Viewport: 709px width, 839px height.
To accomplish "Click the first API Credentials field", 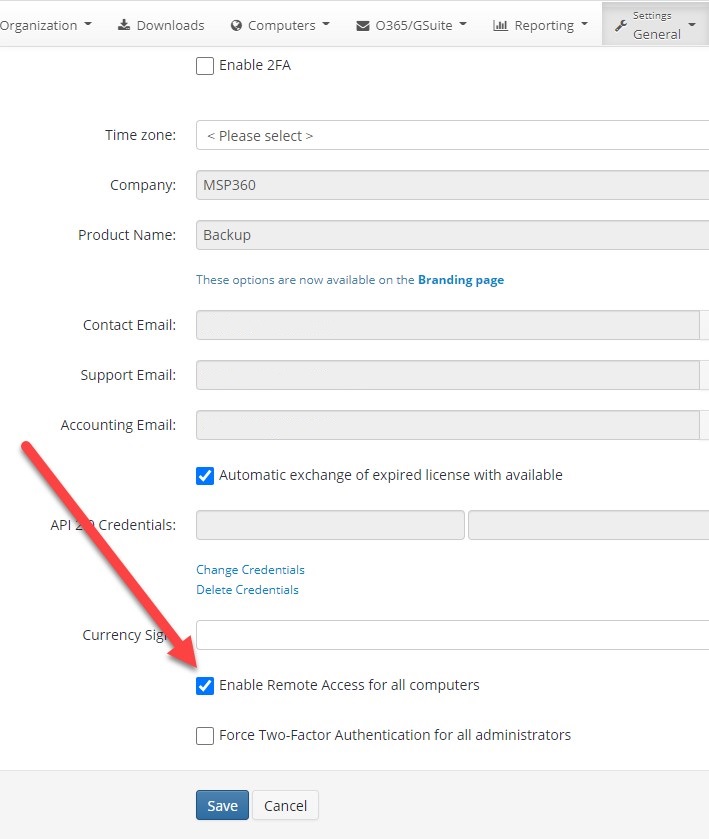I will pyautogui.click(x=330, y=525).
